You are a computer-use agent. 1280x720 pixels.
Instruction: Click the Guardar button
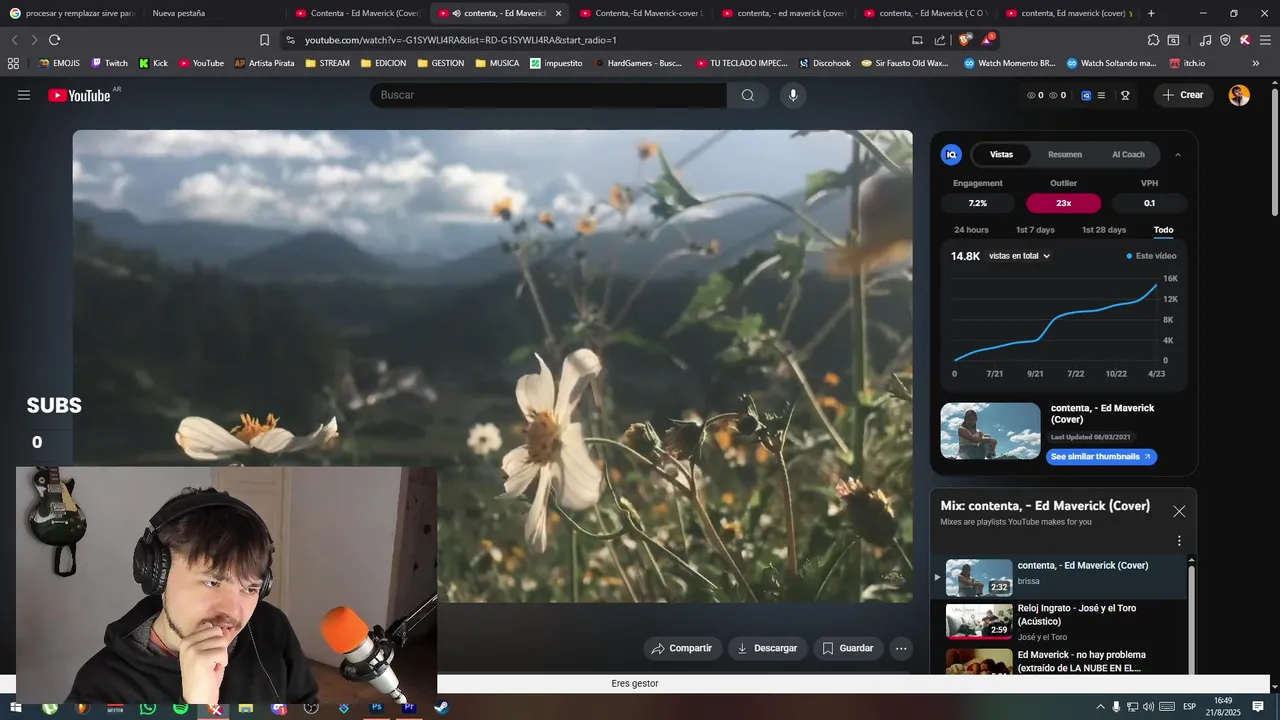[x=848, y=648]
